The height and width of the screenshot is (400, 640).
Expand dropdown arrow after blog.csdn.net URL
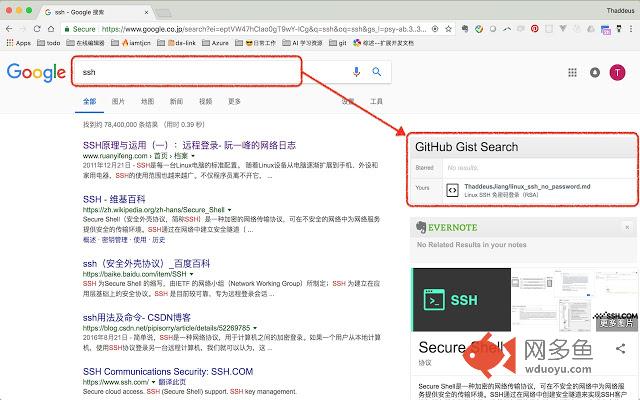point(255,328)
